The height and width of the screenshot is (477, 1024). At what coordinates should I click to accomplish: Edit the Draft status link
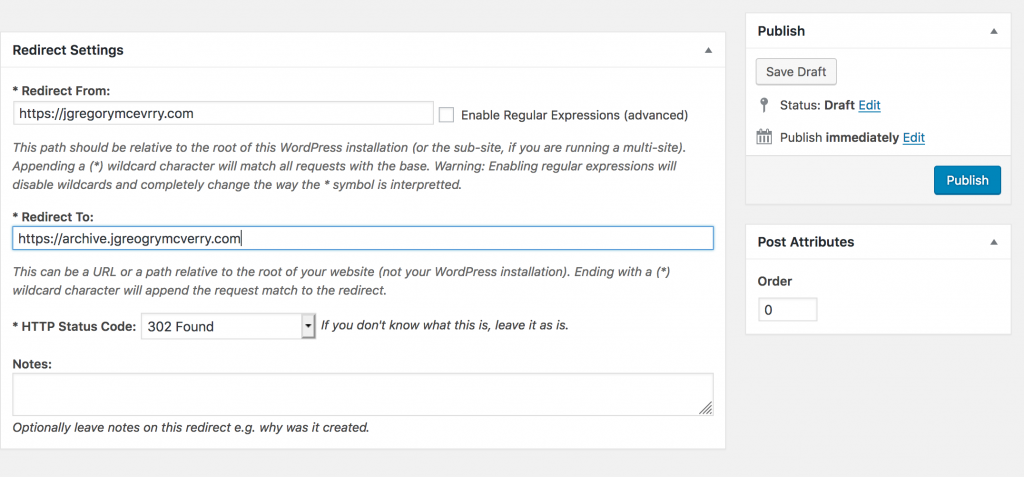pos(869,105)
